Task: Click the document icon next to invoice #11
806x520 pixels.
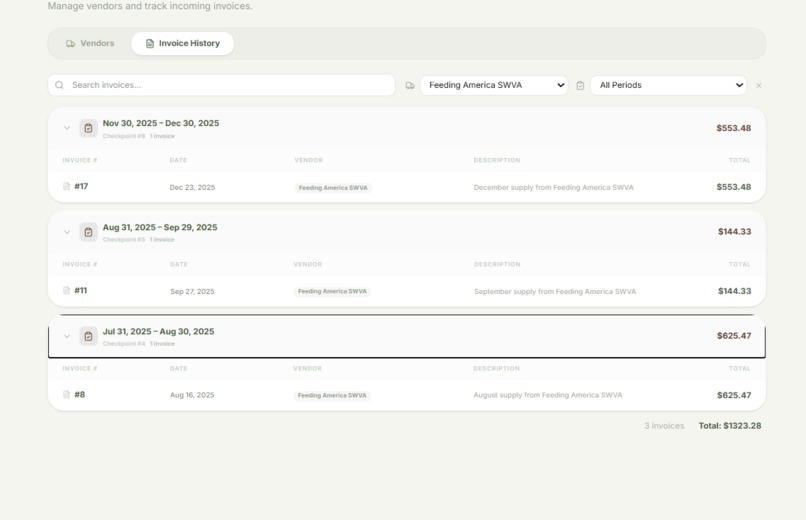Action: pos(66,290)
